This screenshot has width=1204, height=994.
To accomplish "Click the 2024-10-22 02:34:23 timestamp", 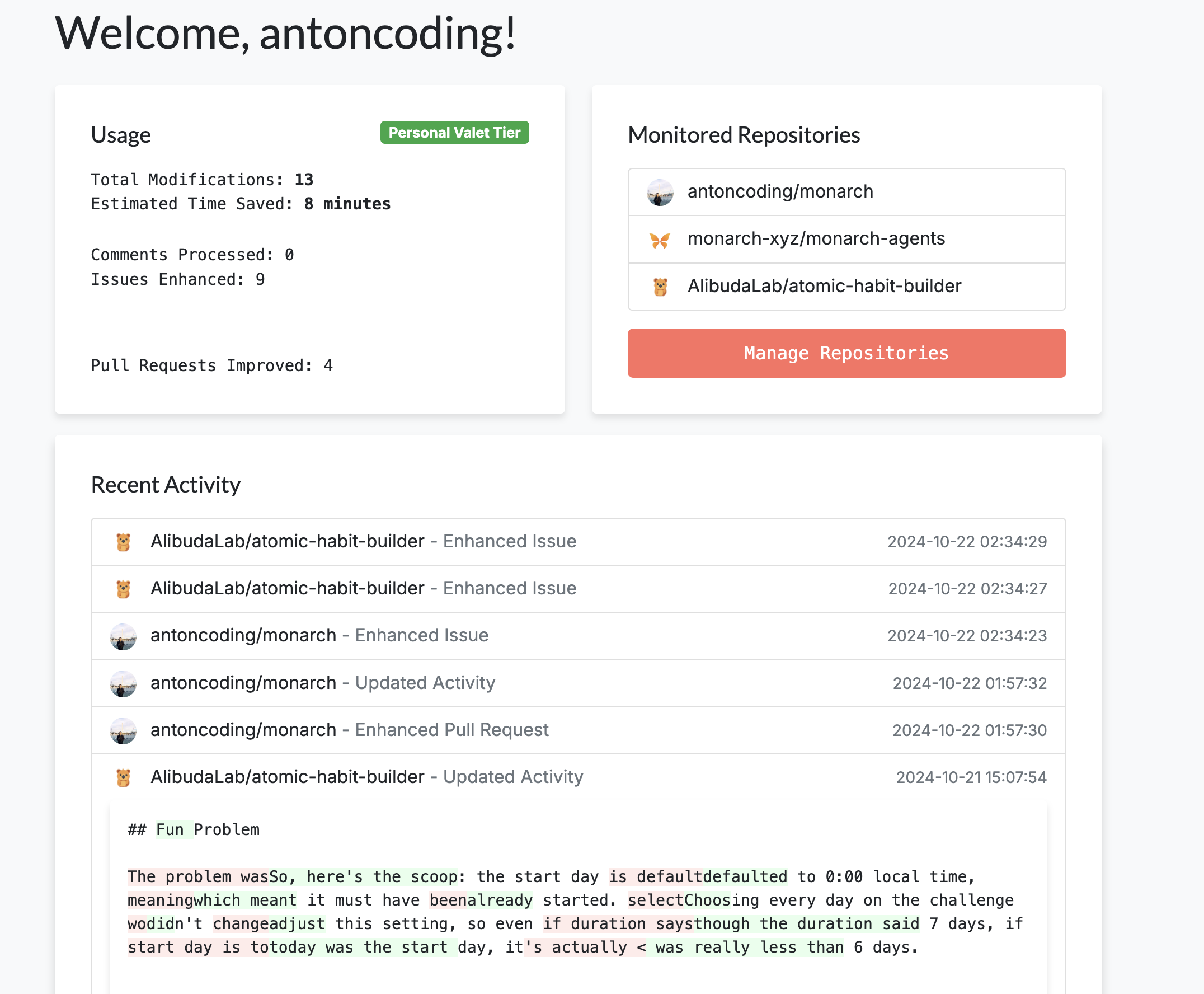I will (x=967, y=636).
